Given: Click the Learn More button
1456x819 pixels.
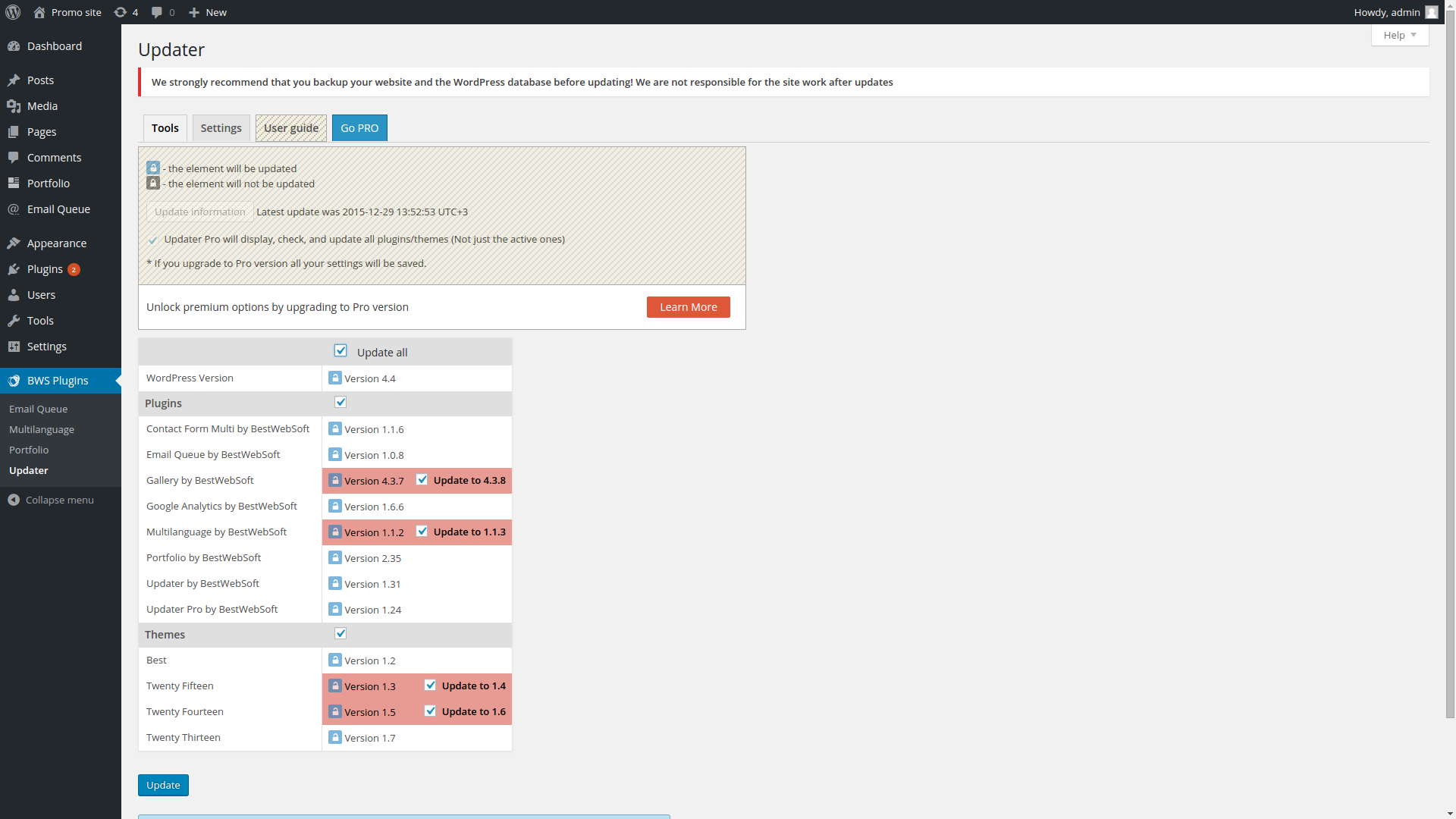Looking at the screenshot, I should pos(688,307).
